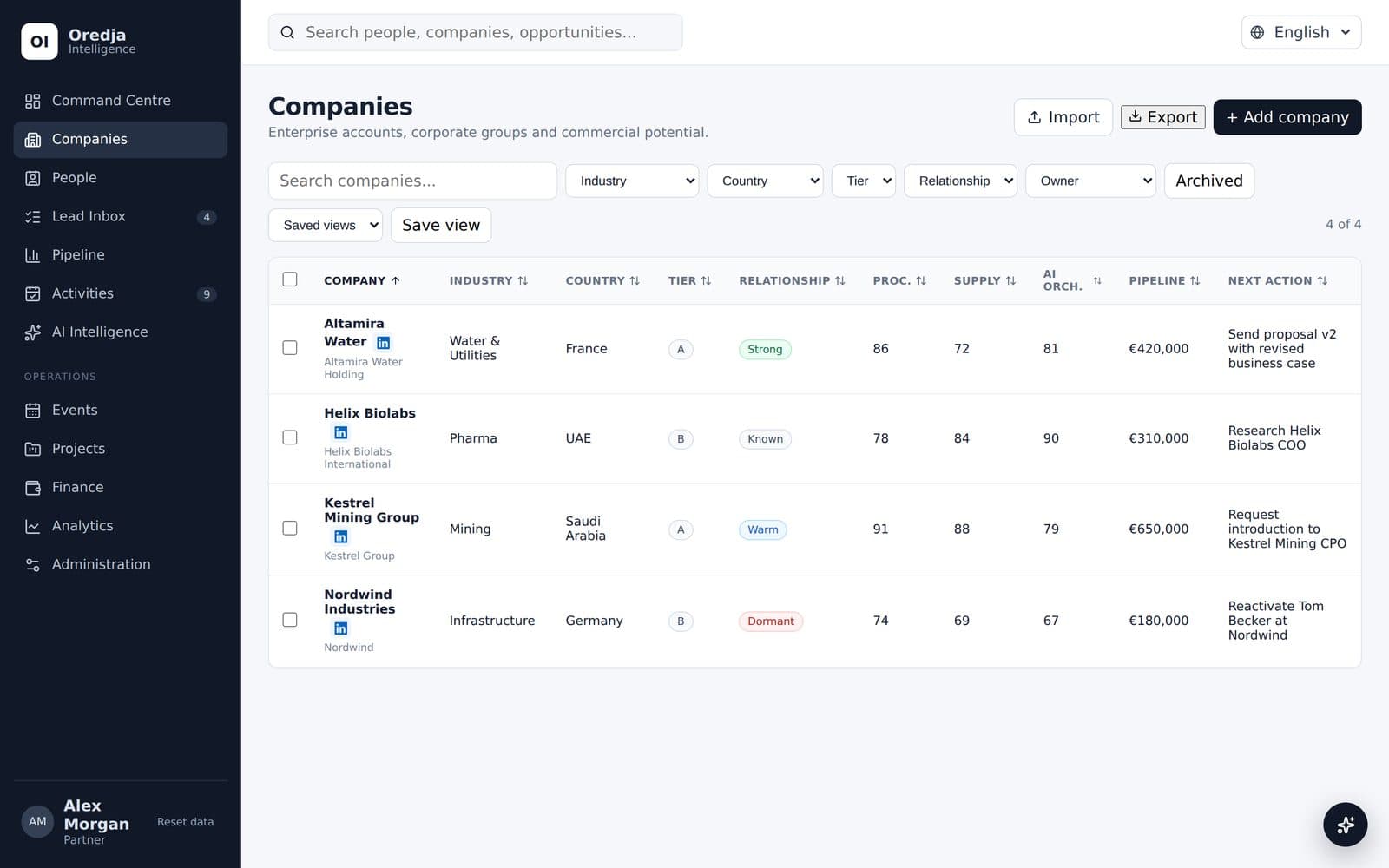Screen dimensions: 1389x868
Task: Open AI Intelligence in sidebar
Action: click(x=121, y=332)
